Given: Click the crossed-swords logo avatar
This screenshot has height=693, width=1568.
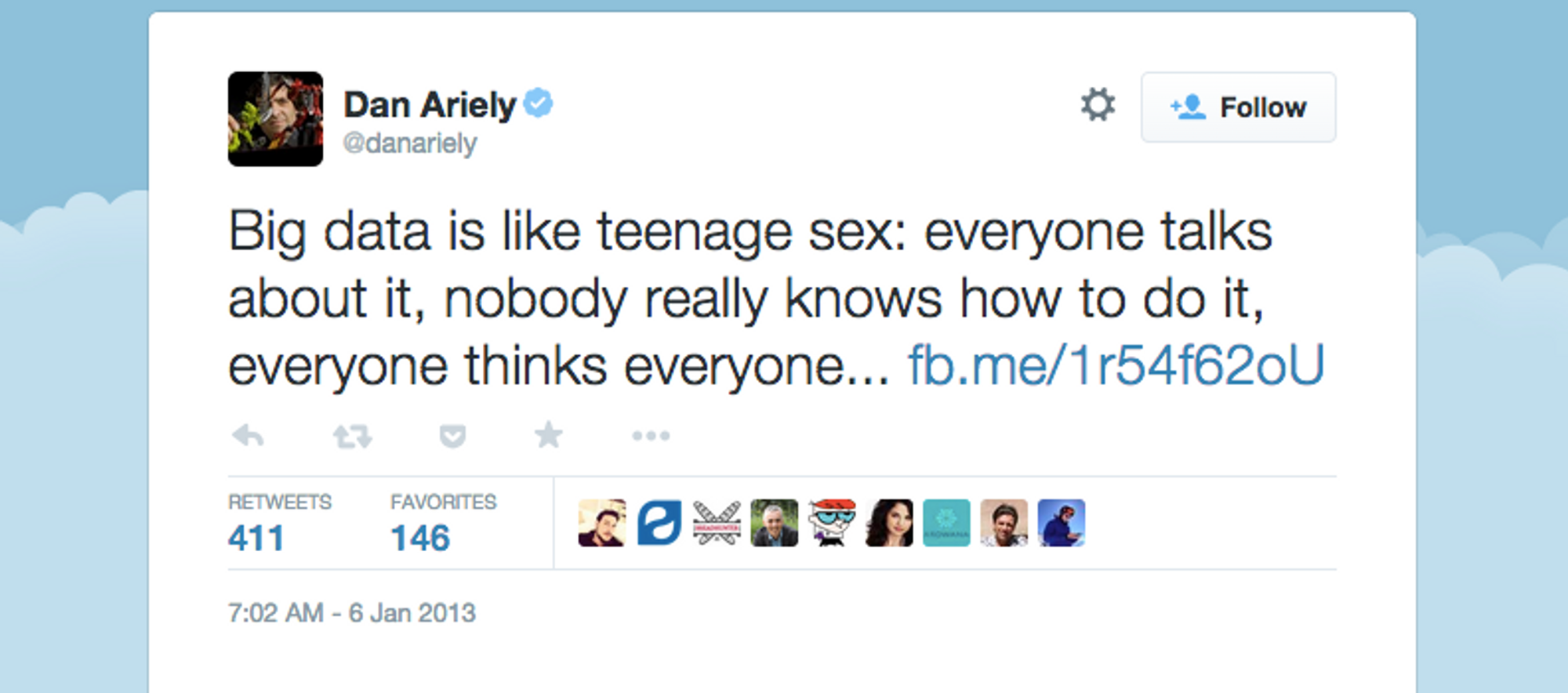Looking at the screenshot, I should 717,523.
